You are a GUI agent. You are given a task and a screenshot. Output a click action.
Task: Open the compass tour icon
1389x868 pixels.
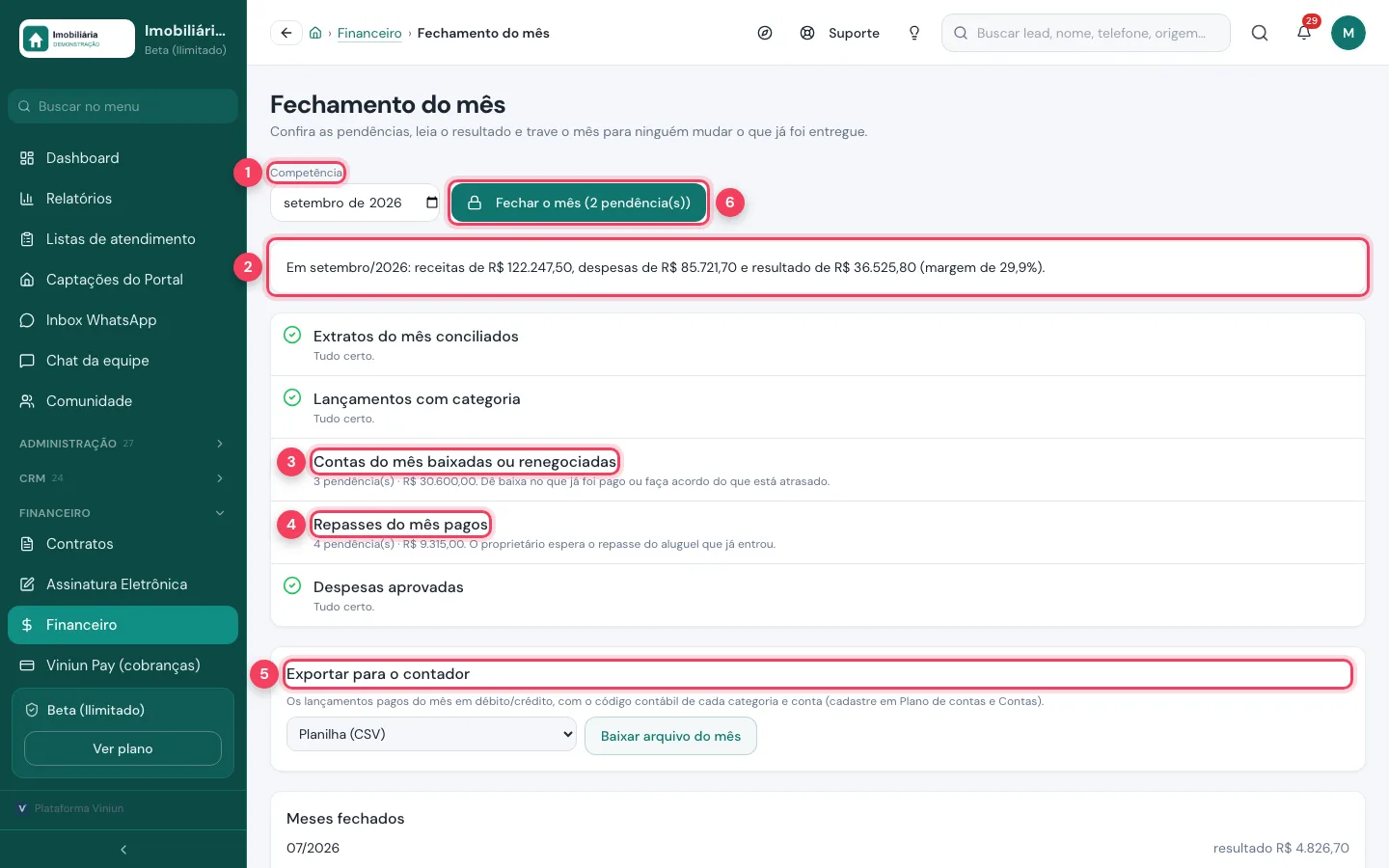765,33
